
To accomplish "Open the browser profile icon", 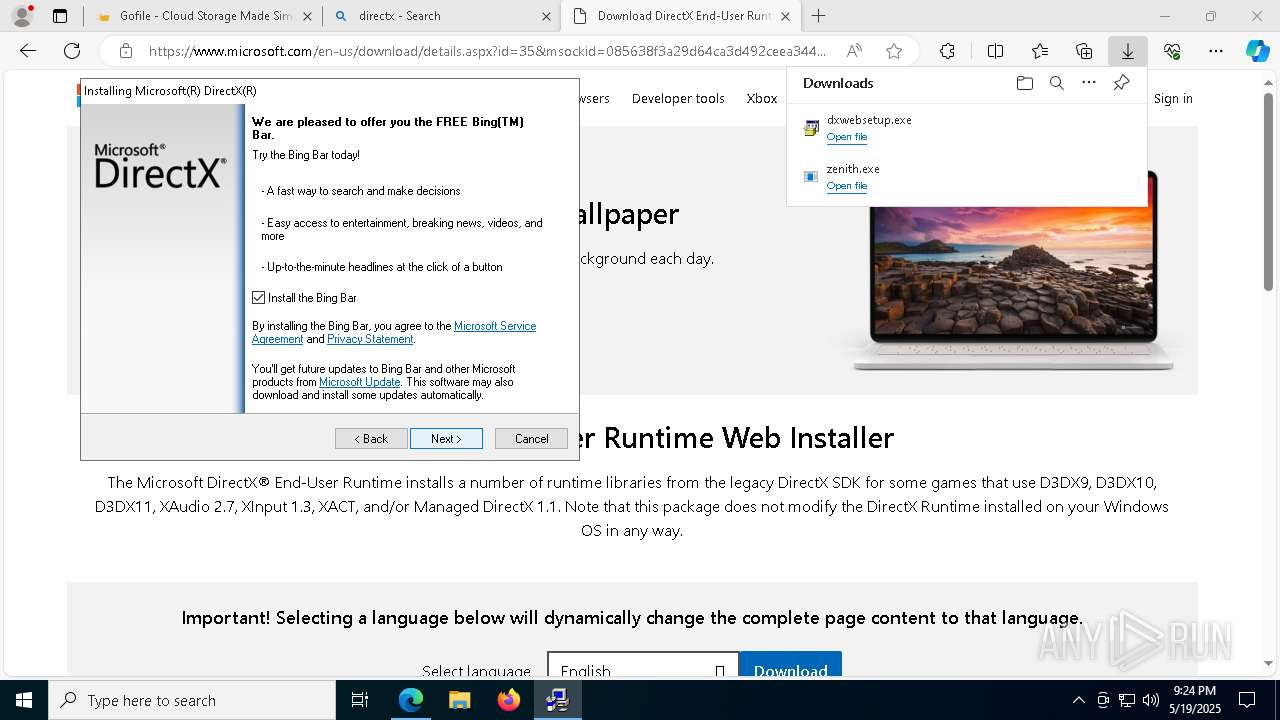I will (x=22, y=16).
